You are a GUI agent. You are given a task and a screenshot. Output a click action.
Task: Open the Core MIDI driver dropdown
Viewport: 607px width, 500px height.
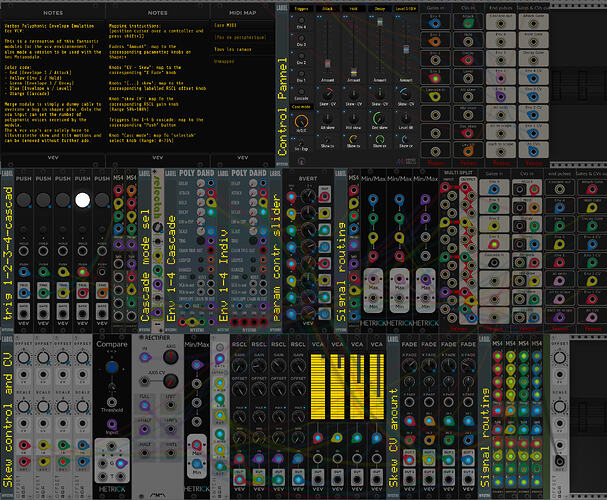pyautogui.click(x=242, y=25)
